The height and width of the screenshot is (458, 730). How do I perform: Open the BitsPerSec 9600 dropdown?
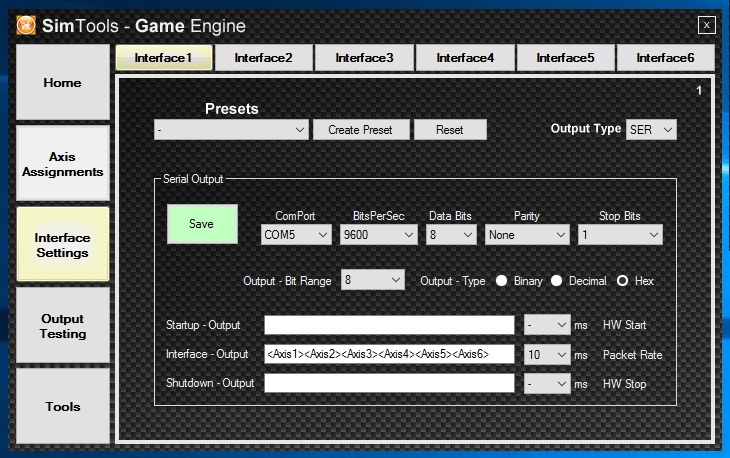(379, 235)
